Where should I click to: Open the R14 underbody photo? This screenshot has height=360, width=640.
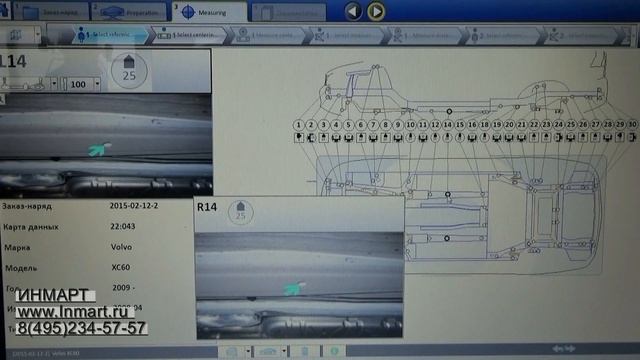point(300,285)
